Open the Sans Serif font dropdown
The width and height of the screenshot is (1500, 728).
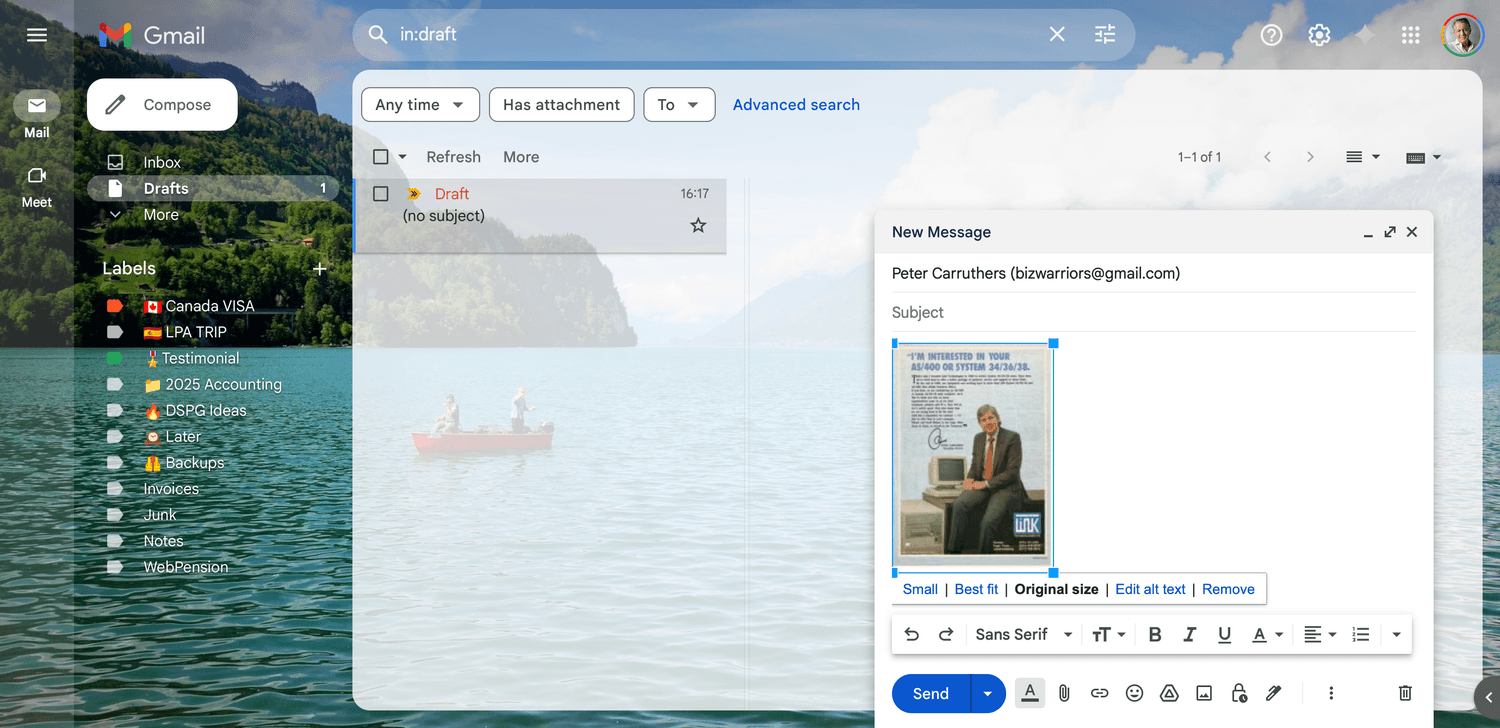[x=1024, y=634]
